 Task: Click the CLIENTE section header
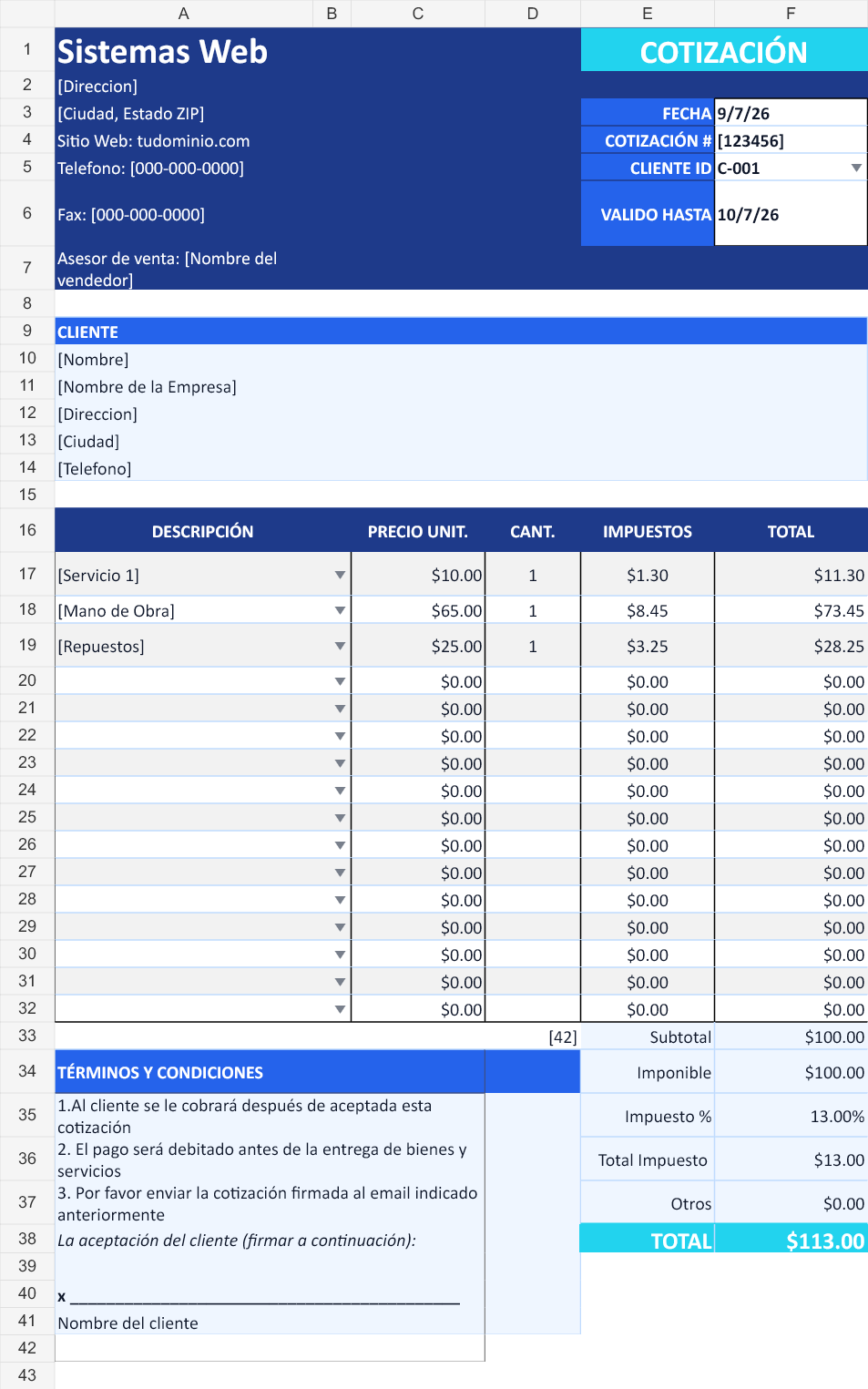461,332
